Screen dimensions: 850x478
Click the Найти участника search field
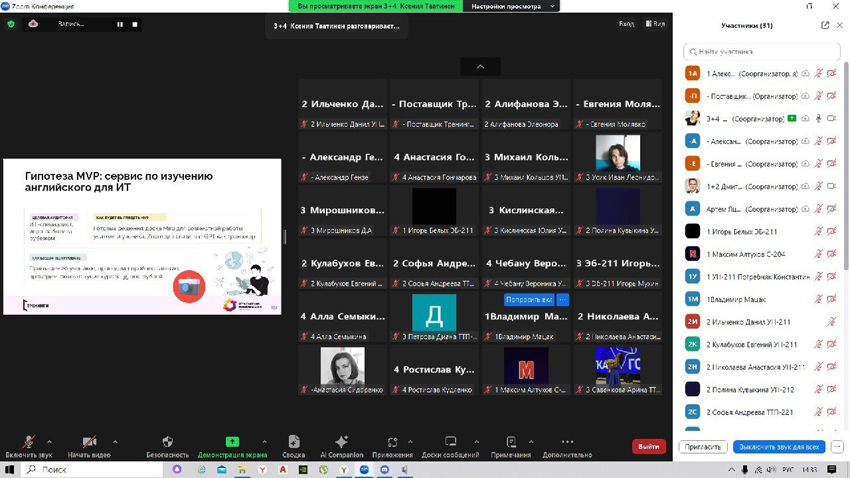pyautogui.click(x=762, y=51)
